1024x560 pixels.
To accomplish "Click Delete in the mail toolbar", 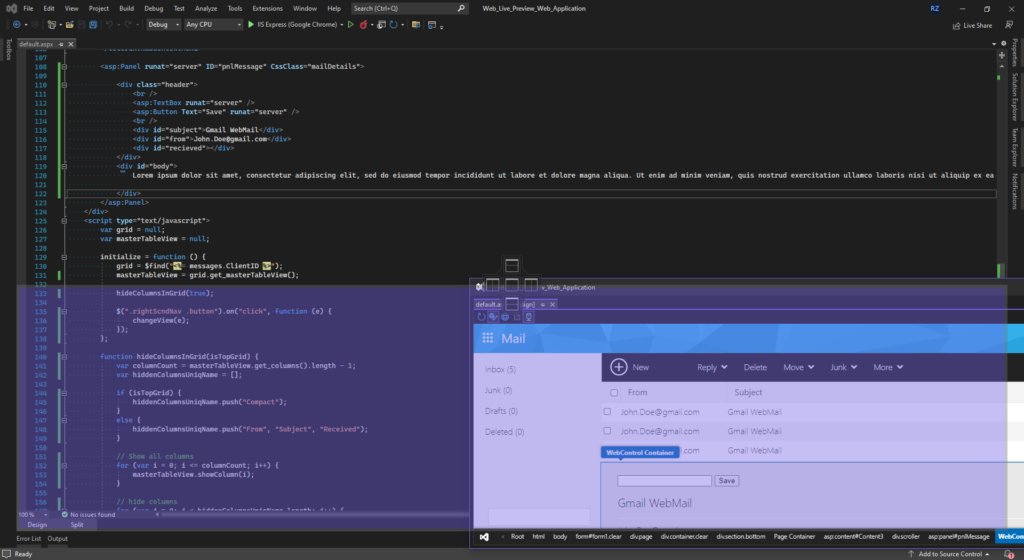I will click(x=755, y=367).
